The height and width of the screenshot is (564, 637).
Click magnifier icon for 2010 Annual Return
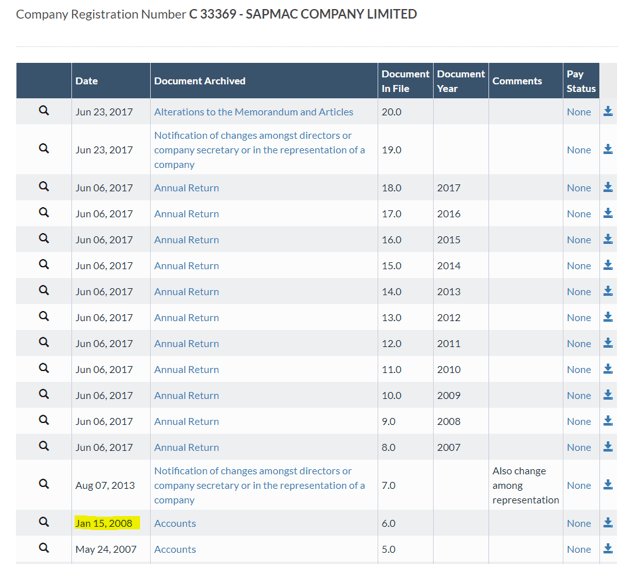point(44,369)
